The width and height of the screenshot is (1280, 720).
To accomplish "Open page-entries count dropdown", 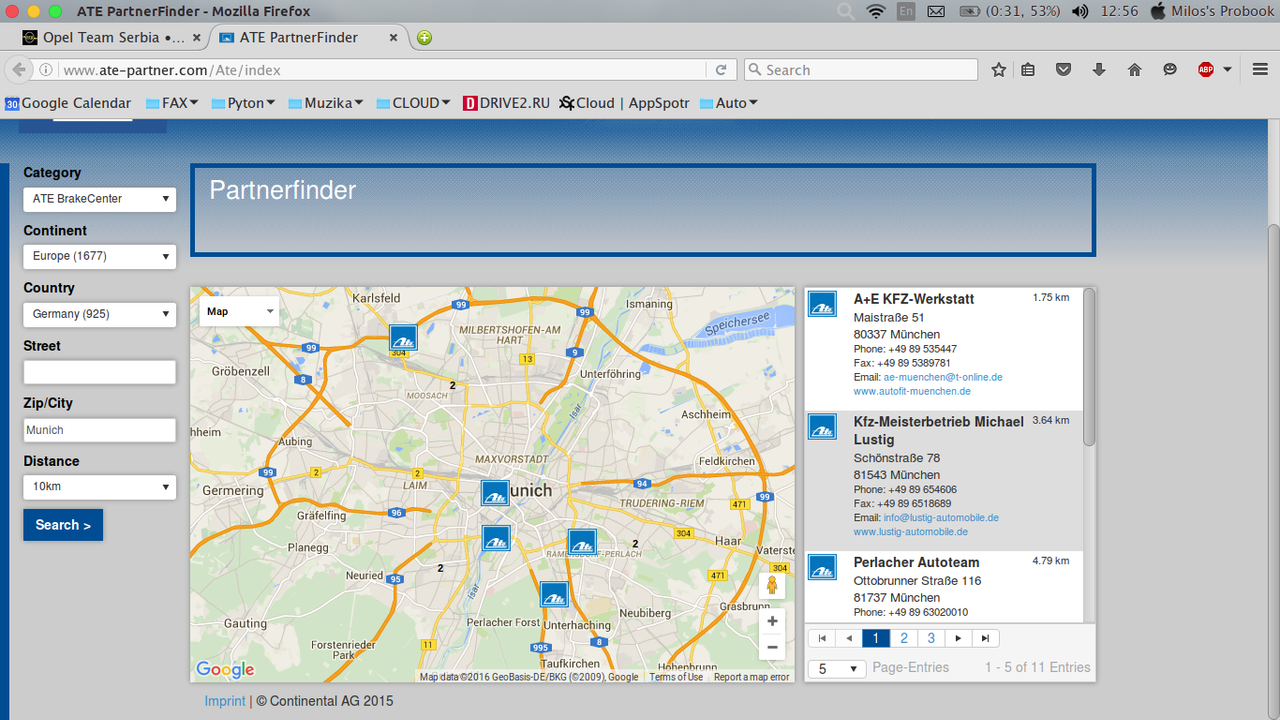I will click(836, 668).
